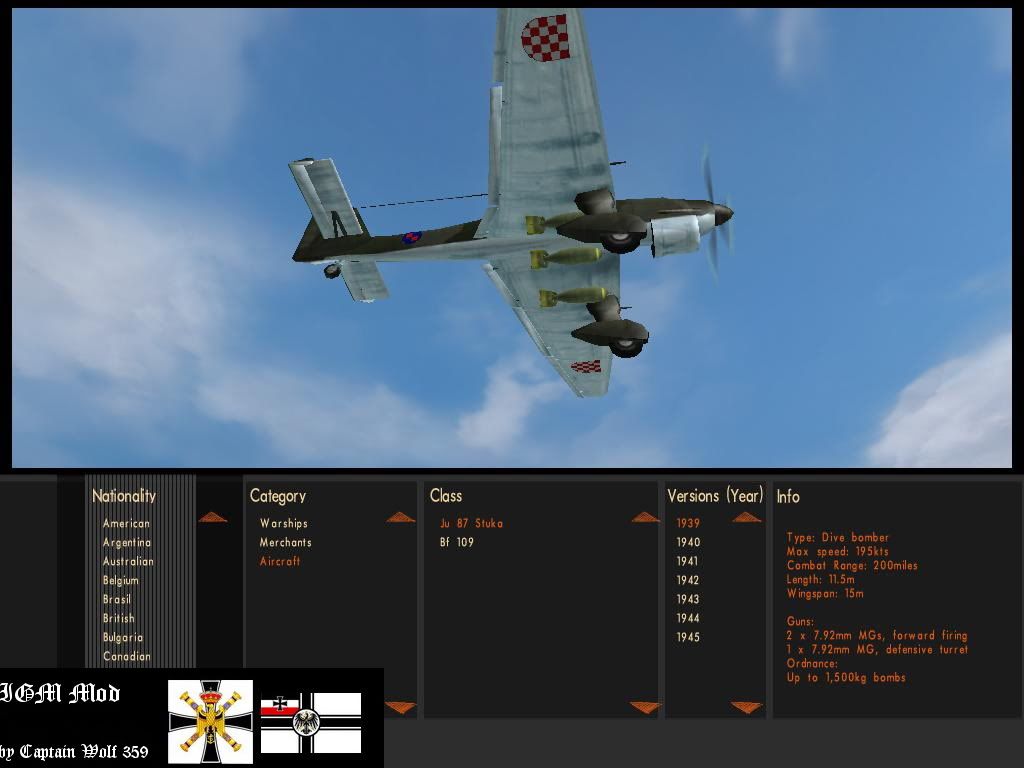Select Brasil nationality
This screenshot has height=768, width=1024.
coord(116,599)
